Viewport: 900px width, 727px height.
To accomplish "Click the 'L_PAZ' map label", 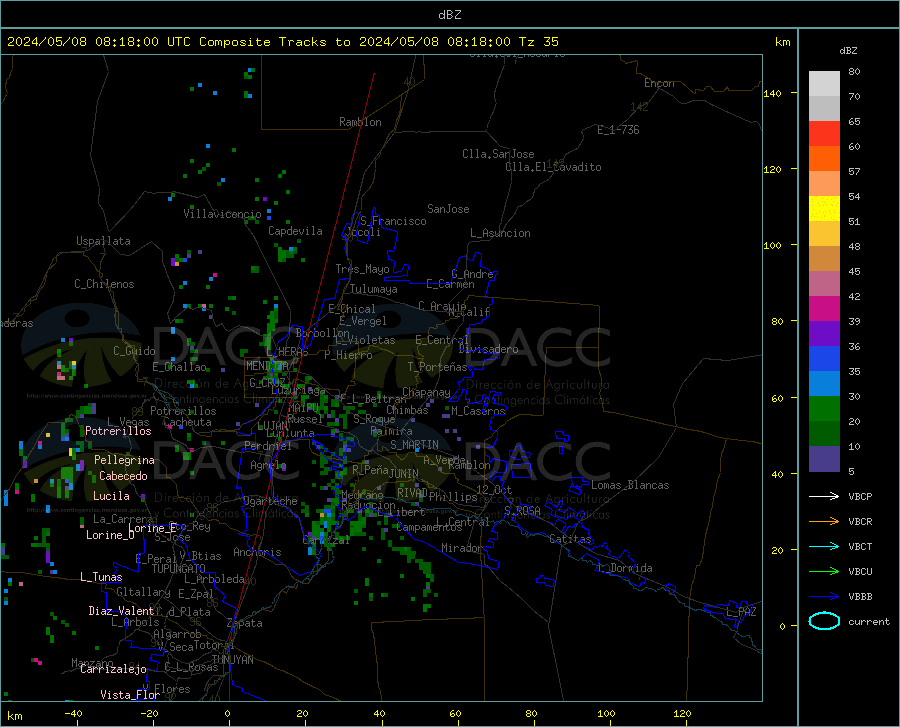I will click(742, 612).
